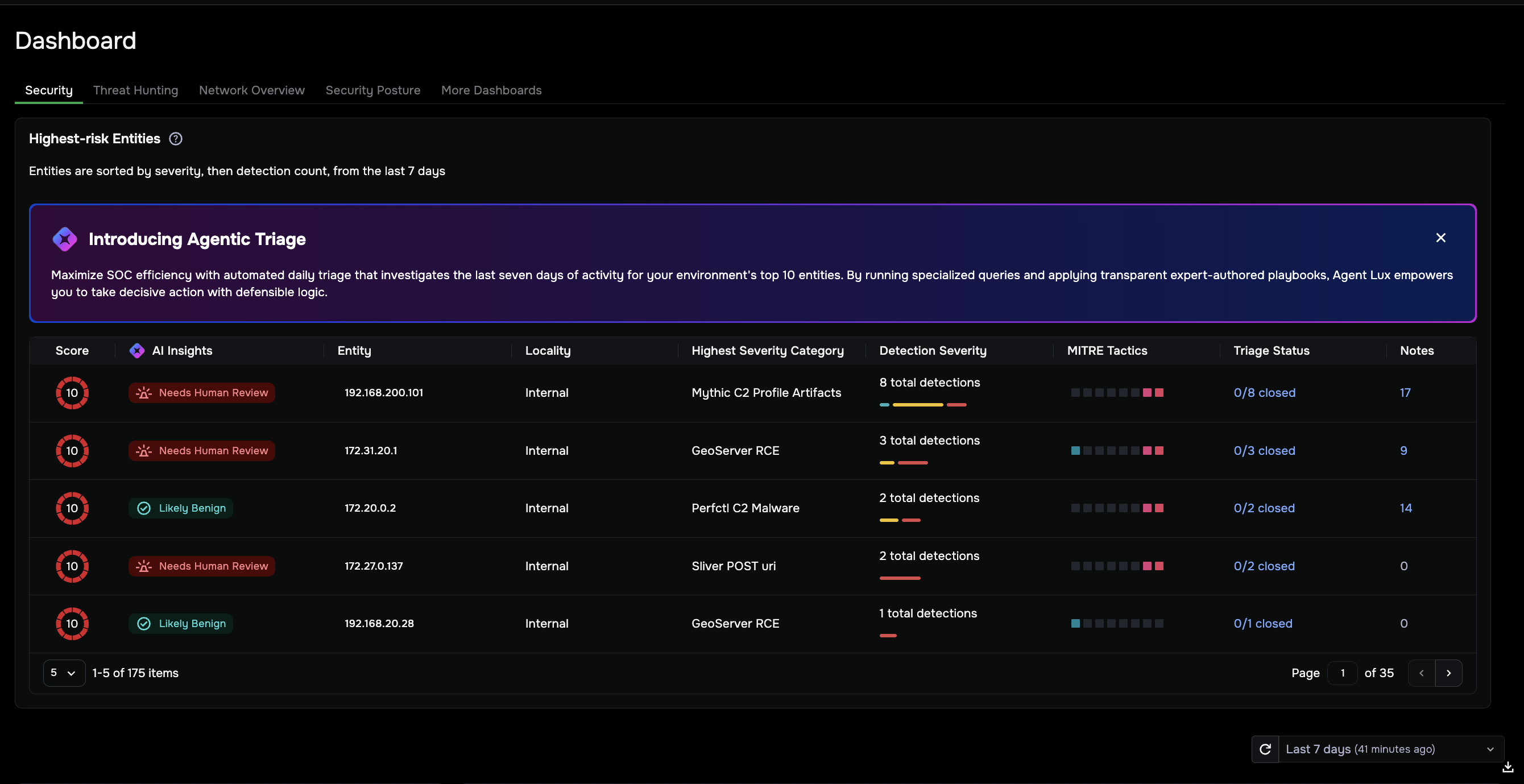
Task: Go to the next page of entities
Action: pos(1448,673)
